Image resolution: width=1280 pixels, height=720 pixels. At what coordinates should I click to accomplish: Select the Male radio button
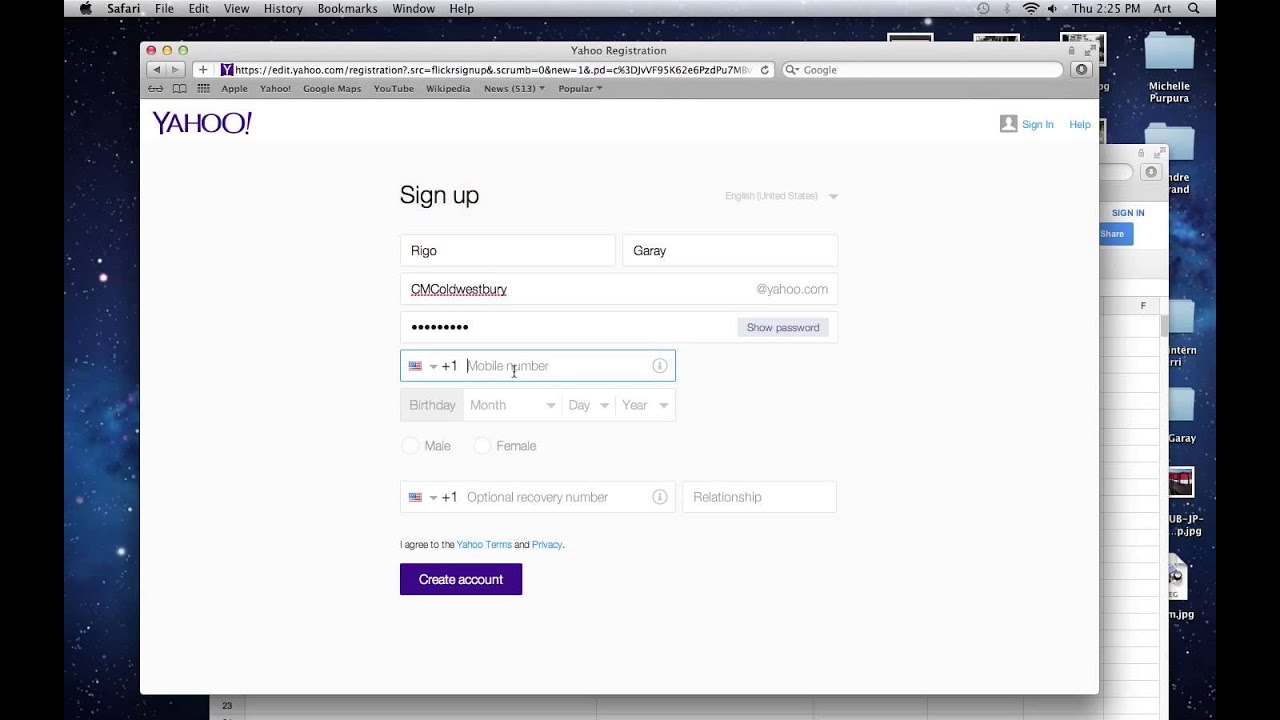click(x=410, y=446)
